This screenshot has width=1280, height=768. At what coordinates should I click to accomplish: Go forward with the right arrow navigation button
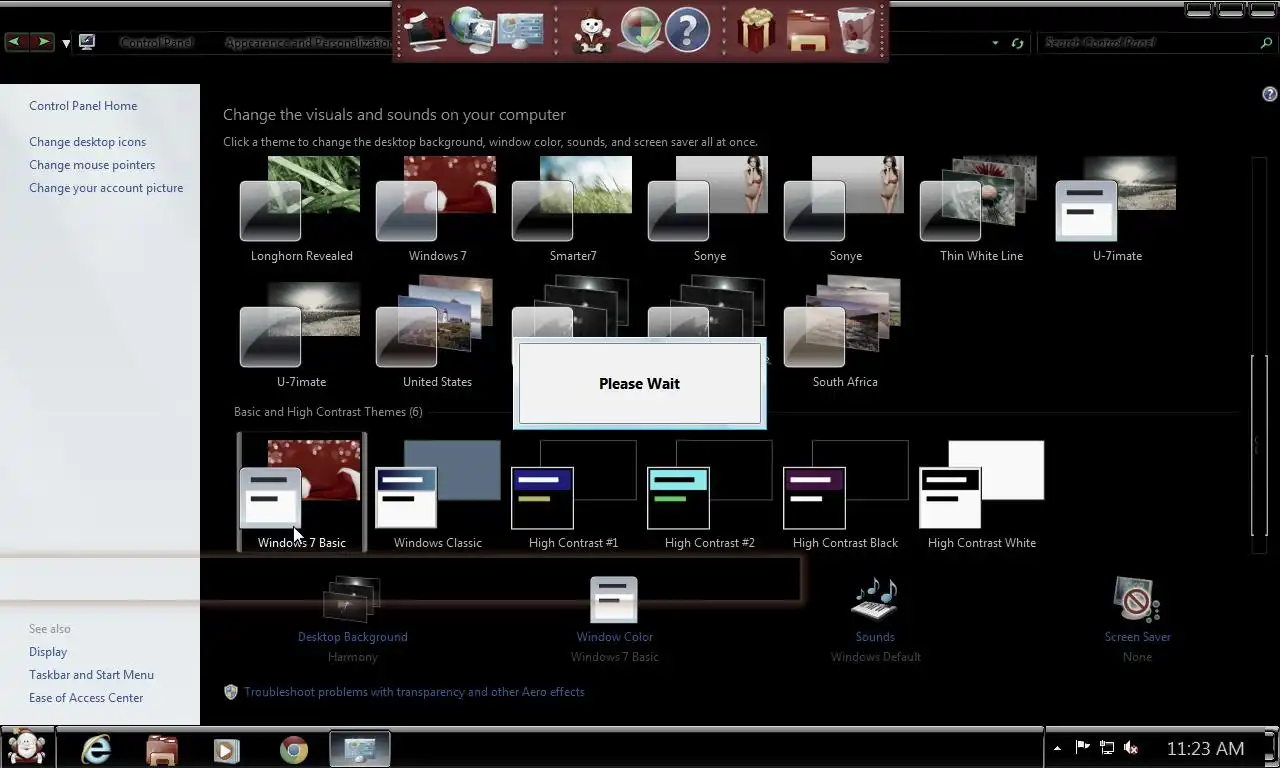[x=42, y=42]
